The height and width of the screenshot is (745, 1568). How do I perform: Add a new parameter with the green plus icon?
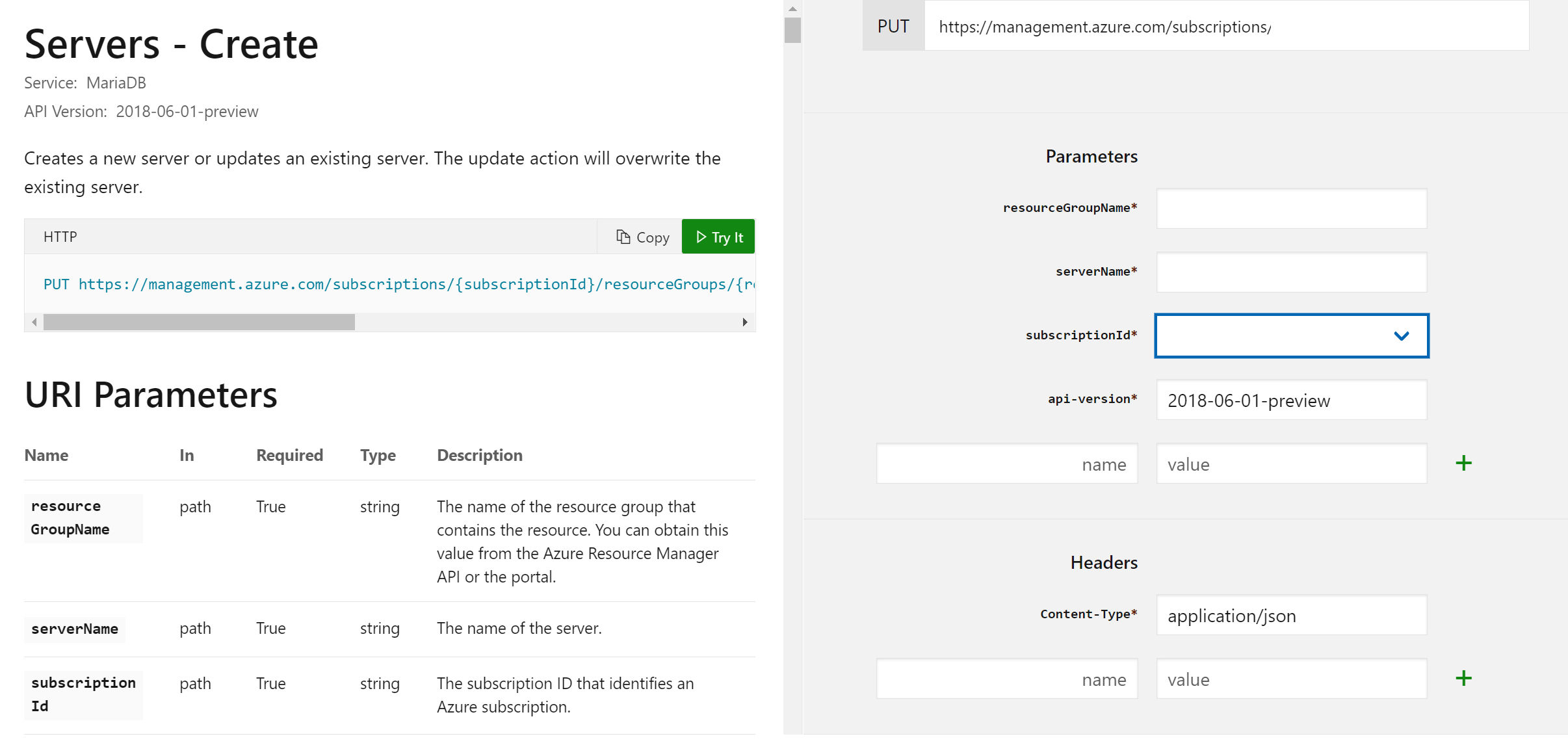(x=1464, y=463)
